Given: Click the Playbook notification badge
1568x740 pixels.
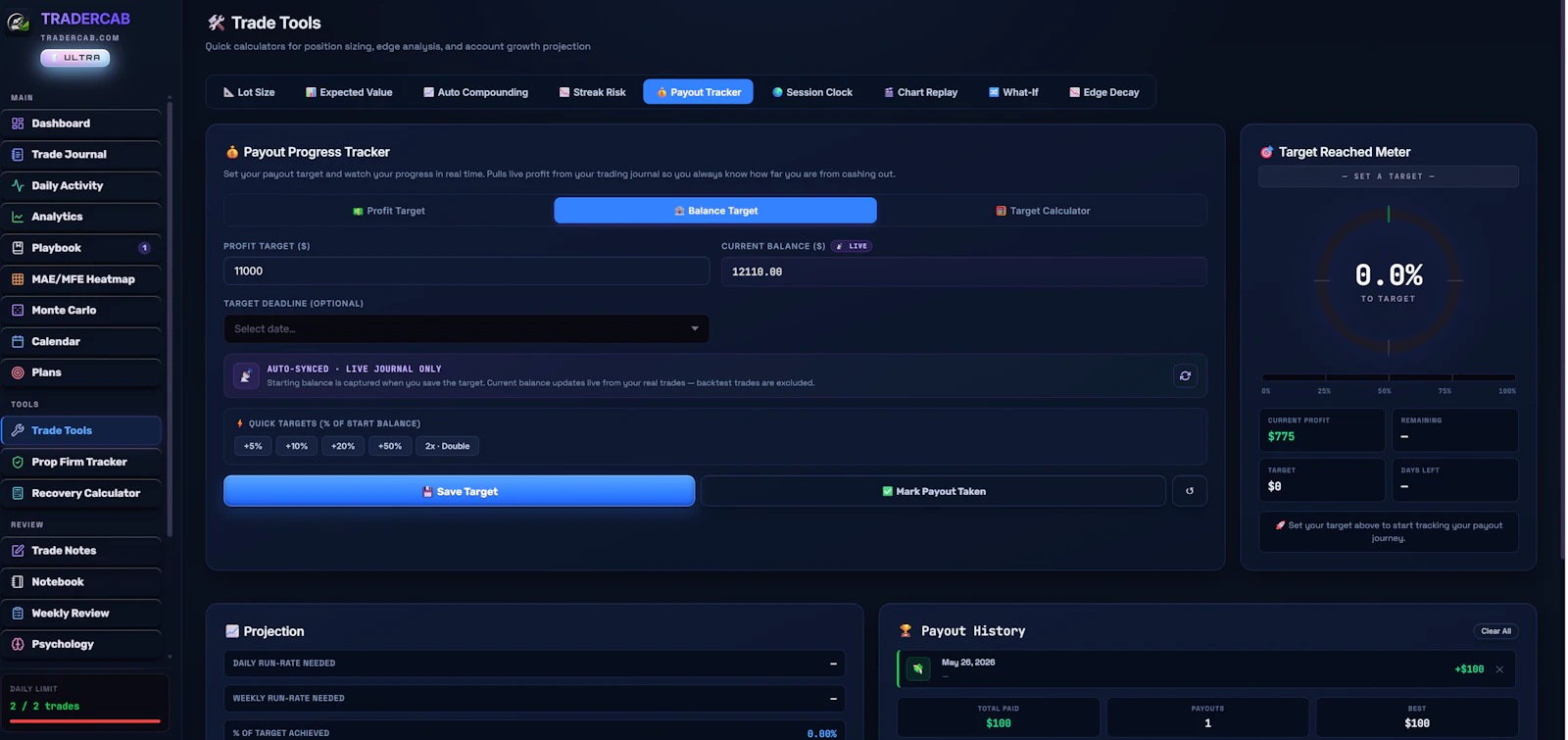Looking at the screenshot, I should click(145, 248).
